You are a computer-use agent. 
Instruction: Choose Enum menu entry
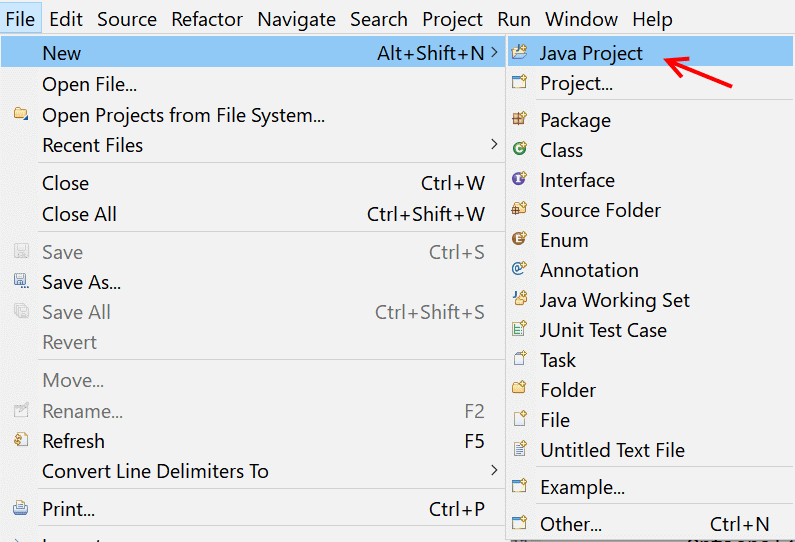click(x=650, y=240)
